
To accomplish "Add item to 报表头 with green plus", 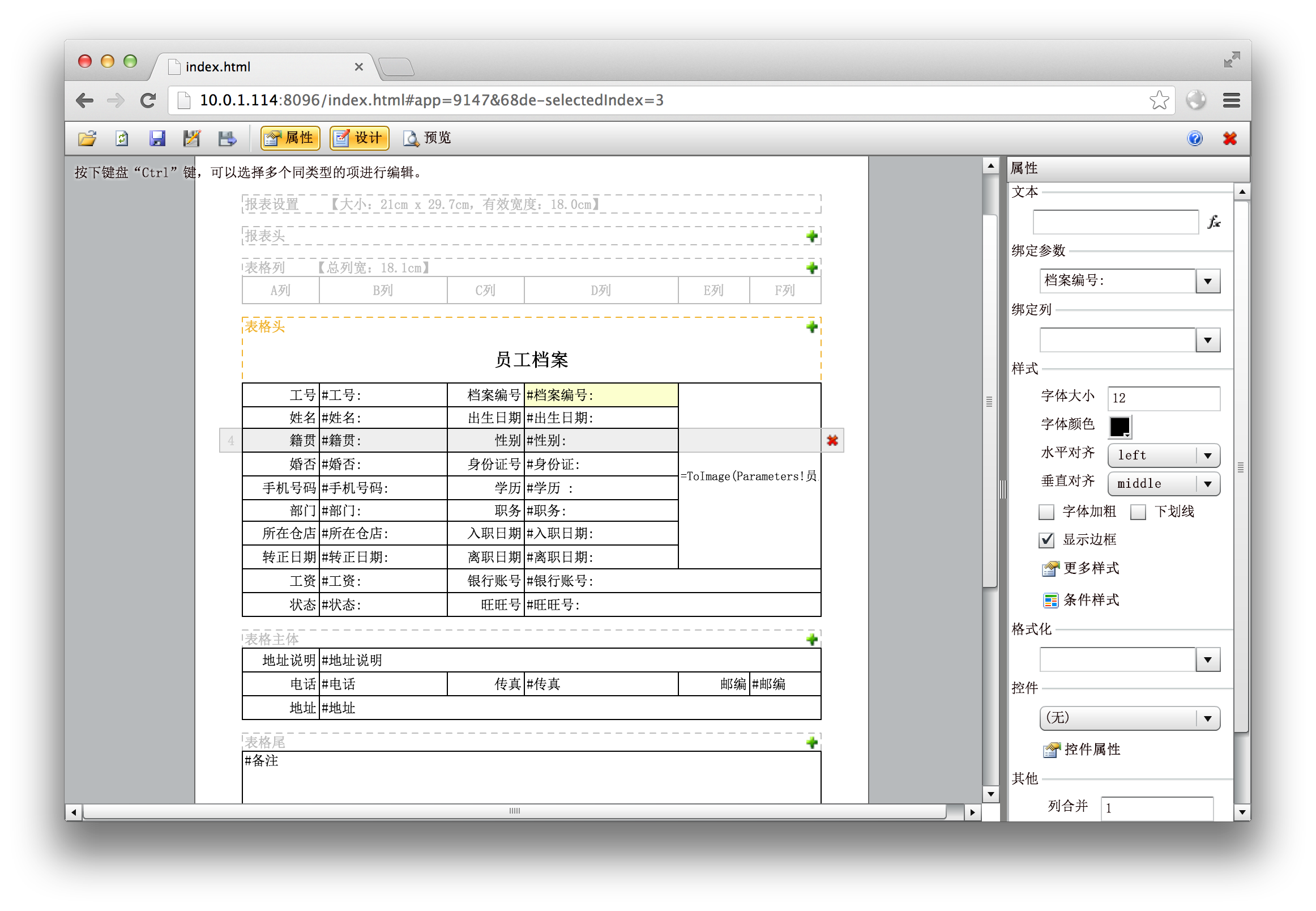I will coord(811,236).
